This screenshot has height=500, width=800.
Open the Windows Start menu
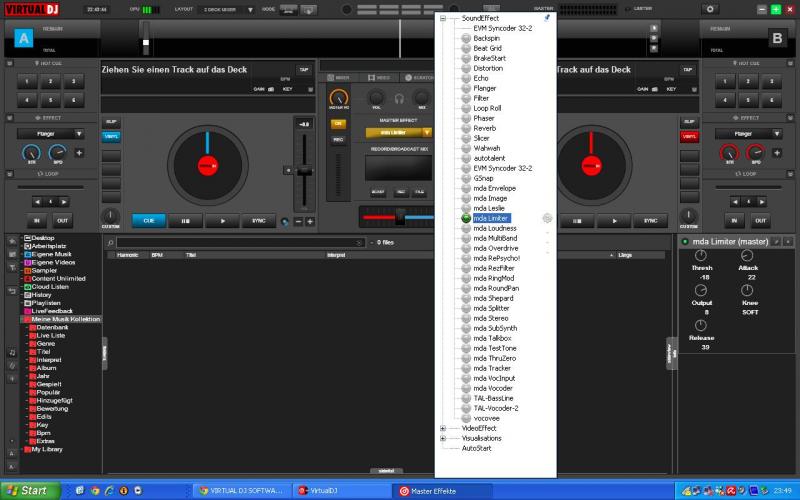tap(30, 491)
